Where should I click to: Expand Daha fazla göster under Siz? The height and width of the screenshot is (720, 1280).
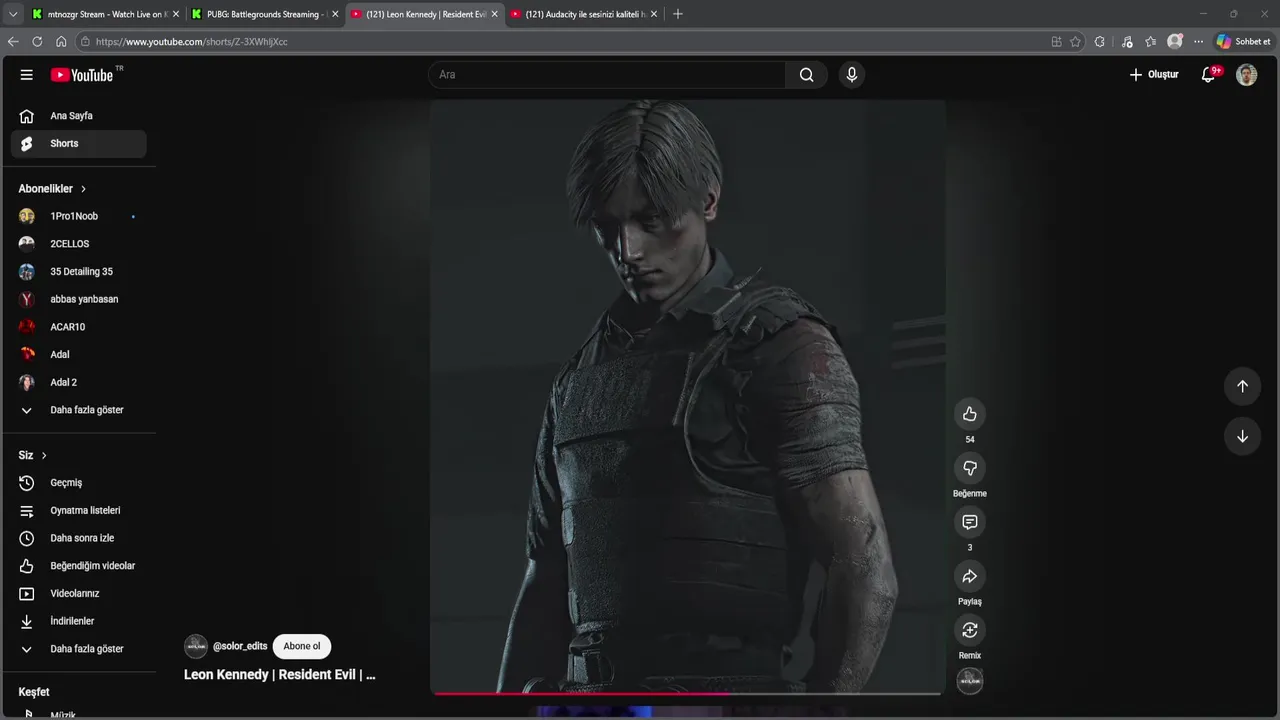[x=78, y=649]
